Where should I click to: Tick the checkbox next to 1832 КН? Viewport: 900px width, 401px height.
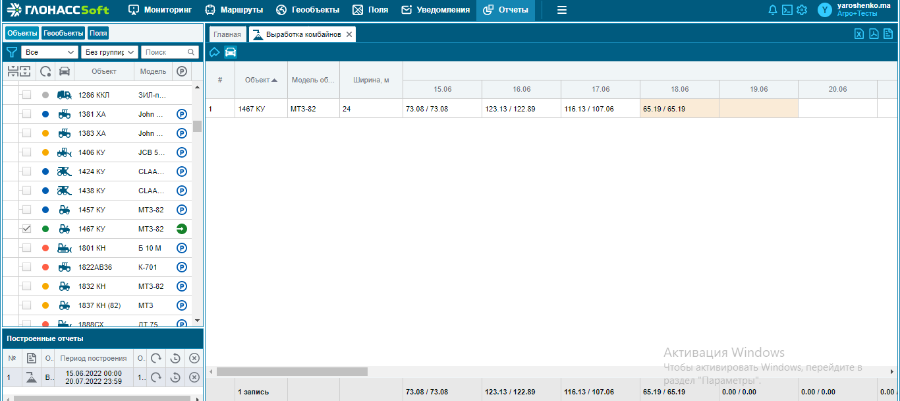[27, 286]
